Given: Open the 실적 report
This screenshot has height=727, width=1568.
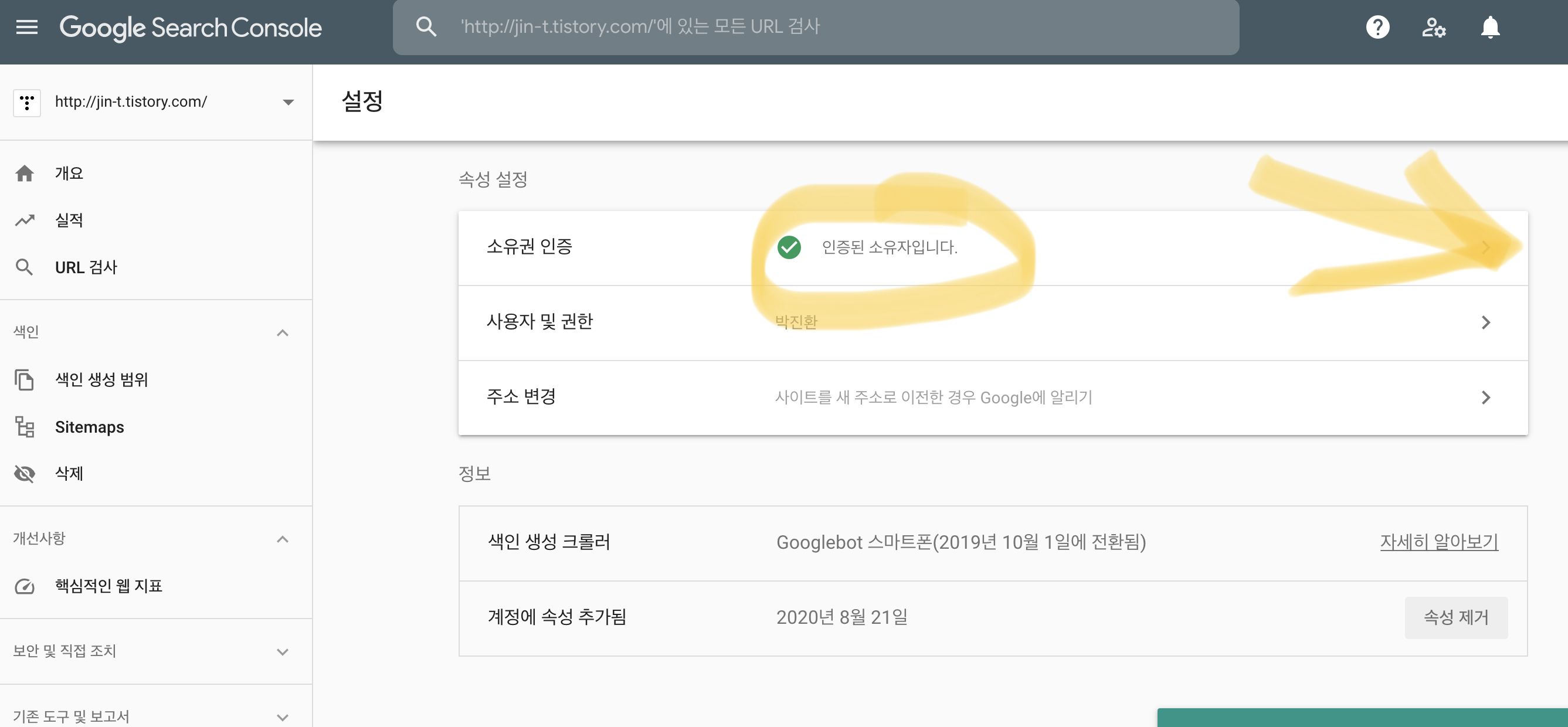Looking at the screenshot, I should pos(69,220).
